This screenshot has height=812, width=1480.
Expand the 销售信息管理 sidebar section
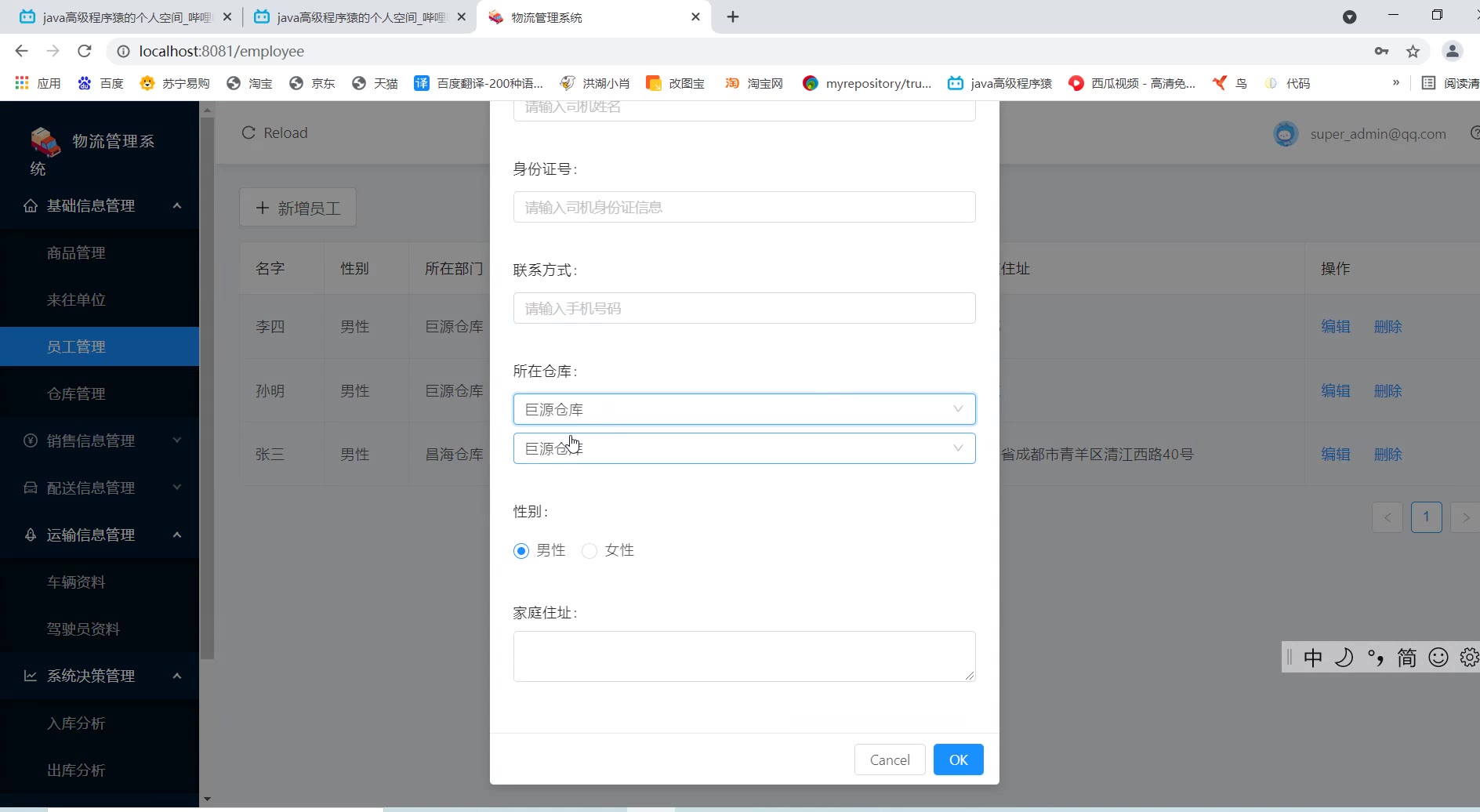(100, 440)
